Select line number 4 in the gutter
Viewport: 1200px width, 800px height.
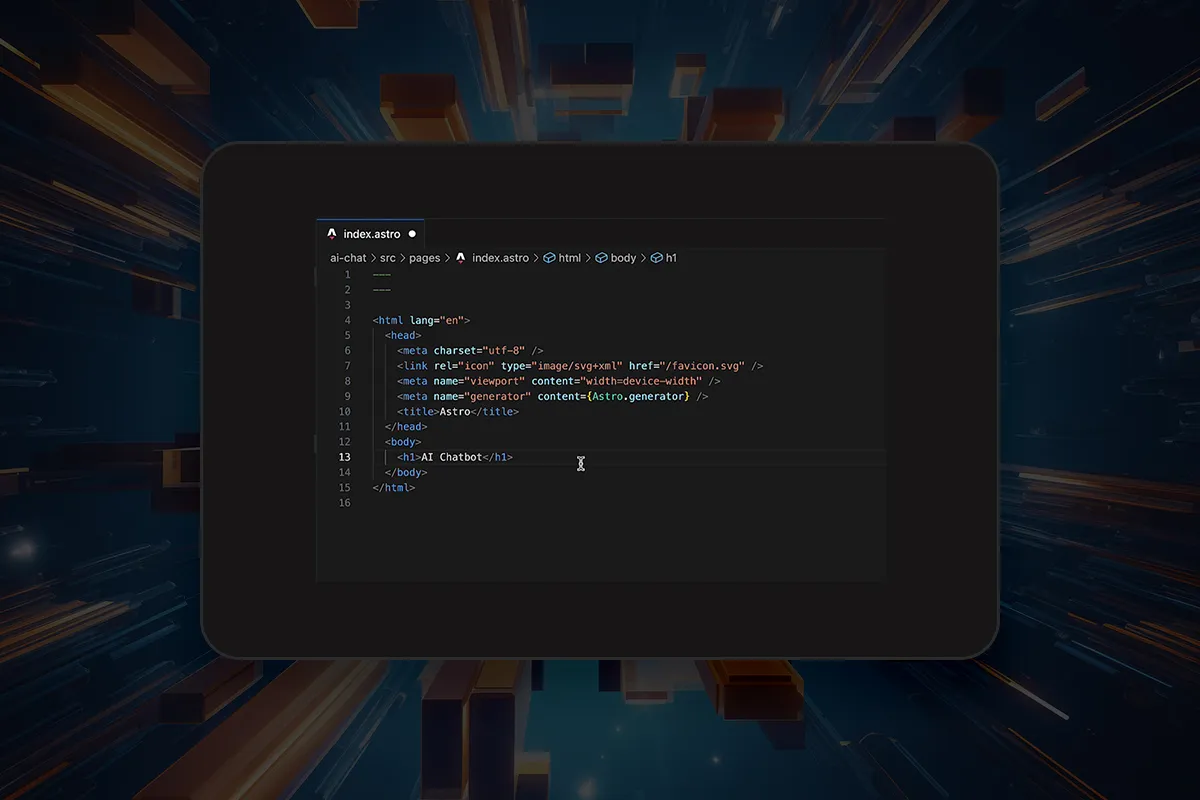click(x=347, y=321)
